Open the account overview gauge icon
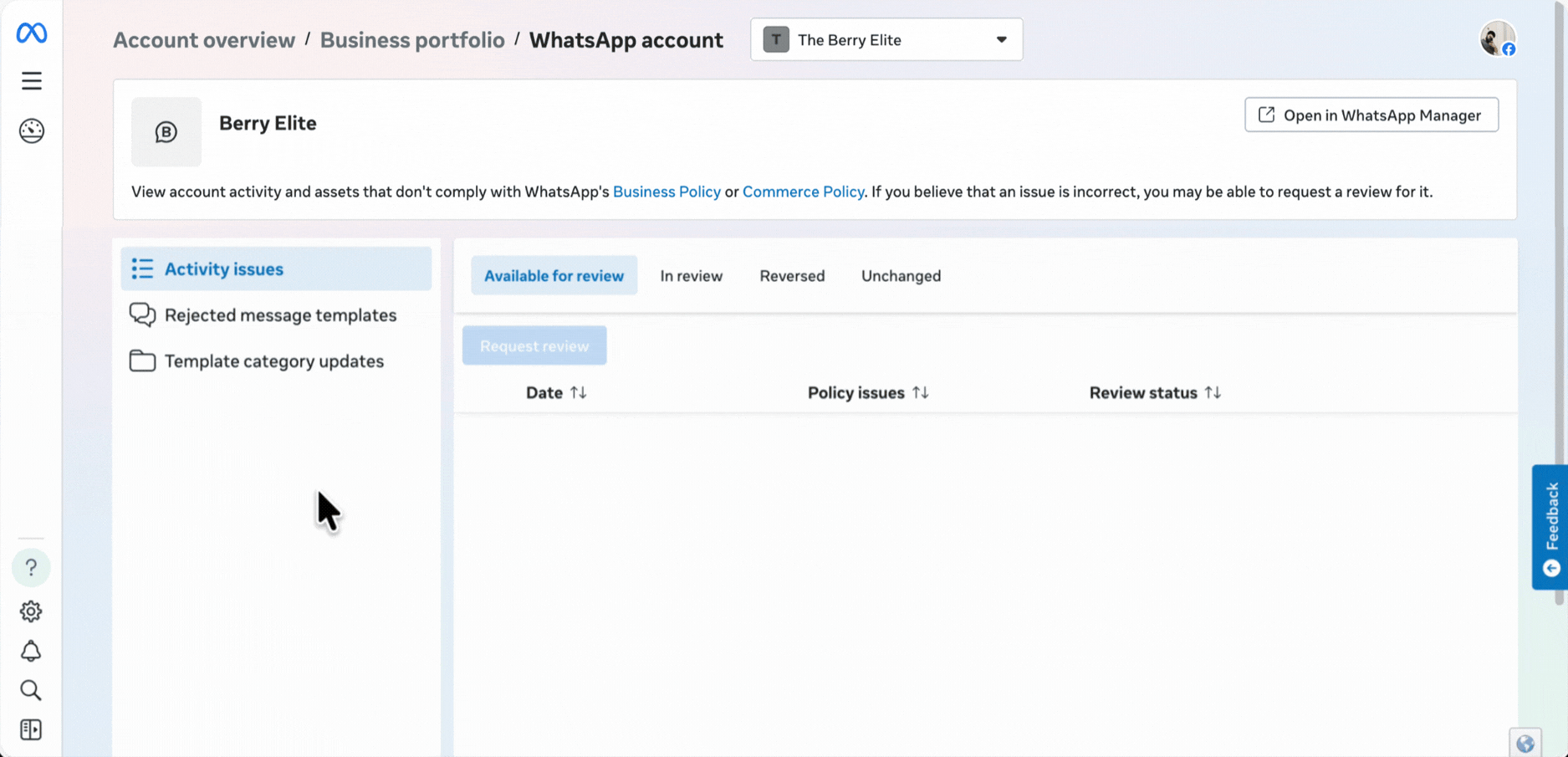This screenshot has width=1568, height=757. pyautogui.click(x=32, y=131)
